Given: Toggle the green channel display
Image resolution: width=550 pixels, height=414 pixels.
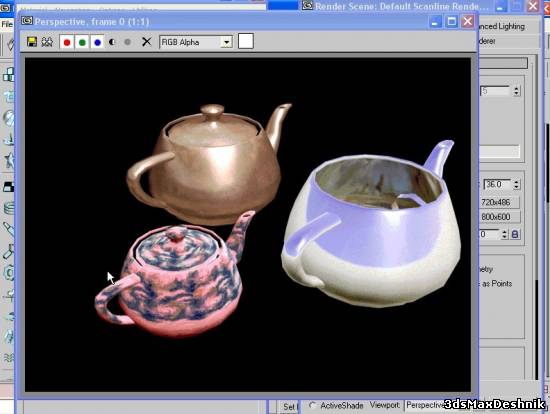Looking at the screenshot, I should pyautogui.click(x=82, y=42).
